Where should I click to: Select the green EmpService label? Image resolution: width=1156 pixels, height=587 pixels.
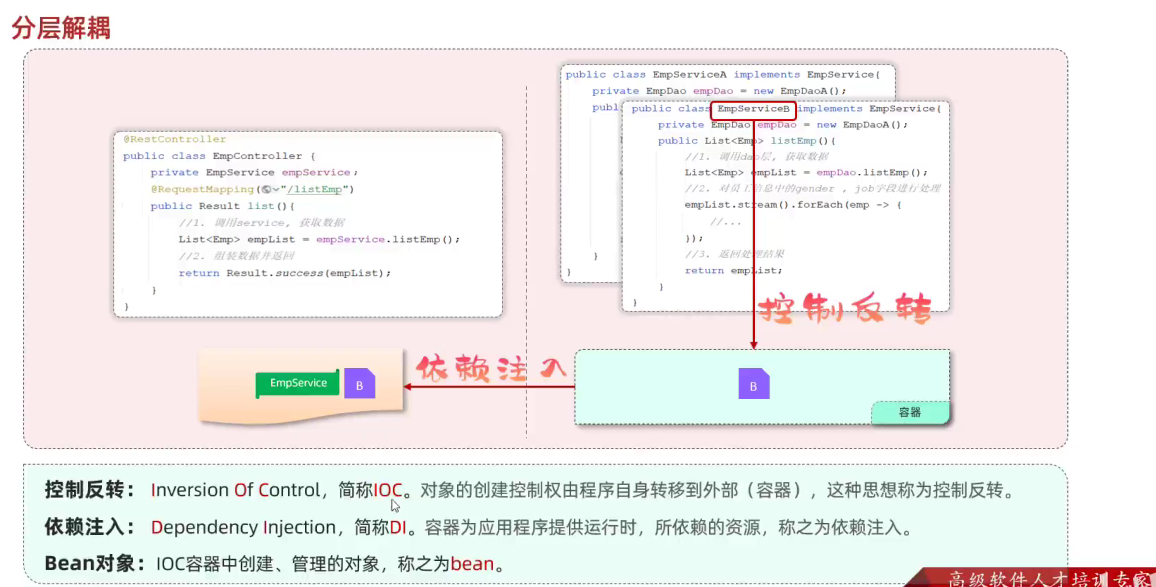298,383
